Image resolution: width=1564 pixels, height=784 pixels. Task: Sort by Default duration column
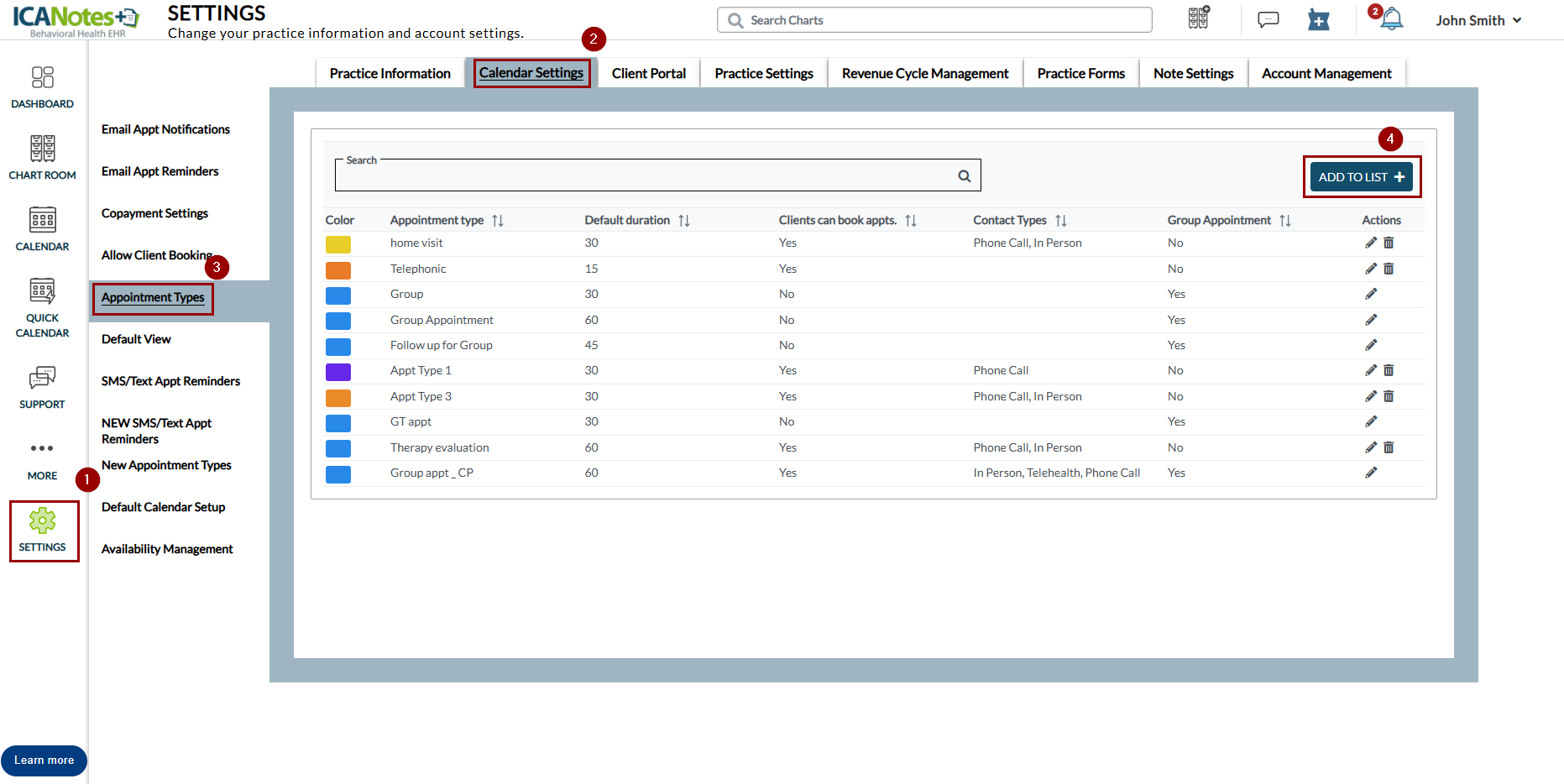684,221
